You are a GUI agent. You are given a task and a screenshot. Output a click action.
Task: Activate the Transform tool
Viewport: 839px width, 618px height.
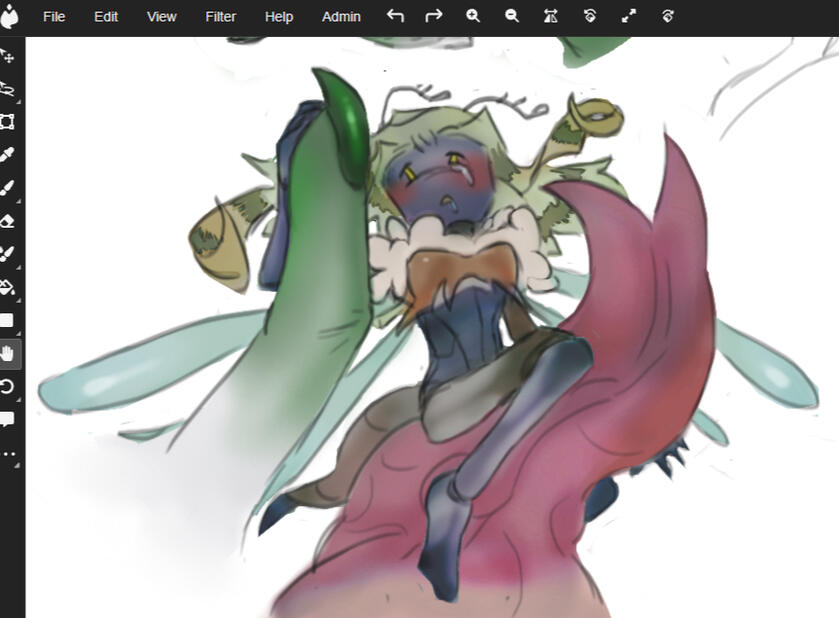pos(7,122)
